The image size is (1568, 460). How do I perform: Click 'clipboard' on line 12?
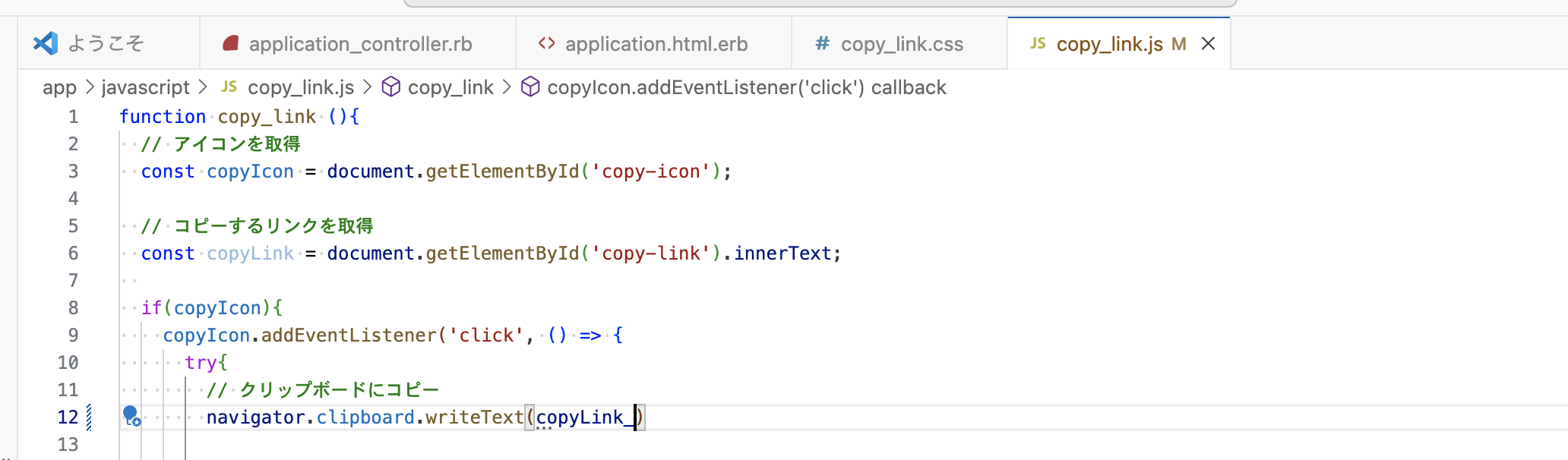(365, 417)
